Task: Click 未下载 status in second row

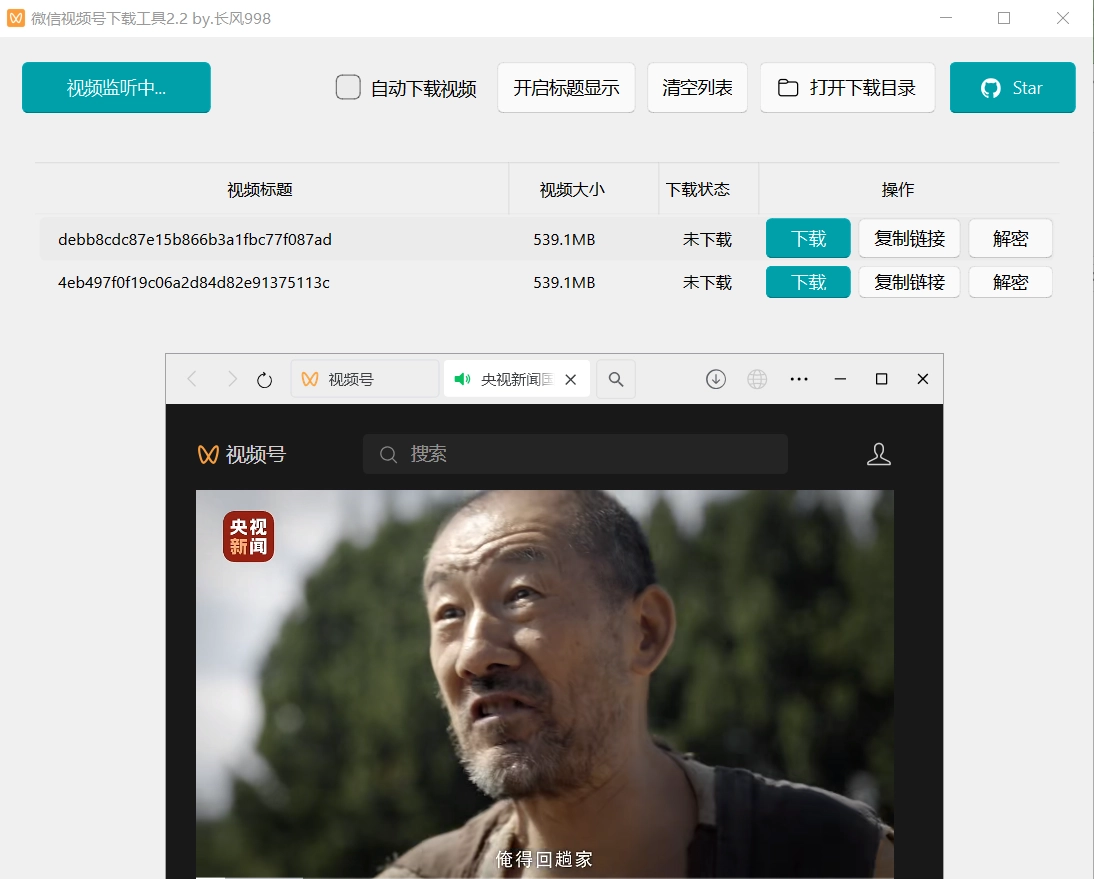Action: pyautogui.click(x=707, y=283)
